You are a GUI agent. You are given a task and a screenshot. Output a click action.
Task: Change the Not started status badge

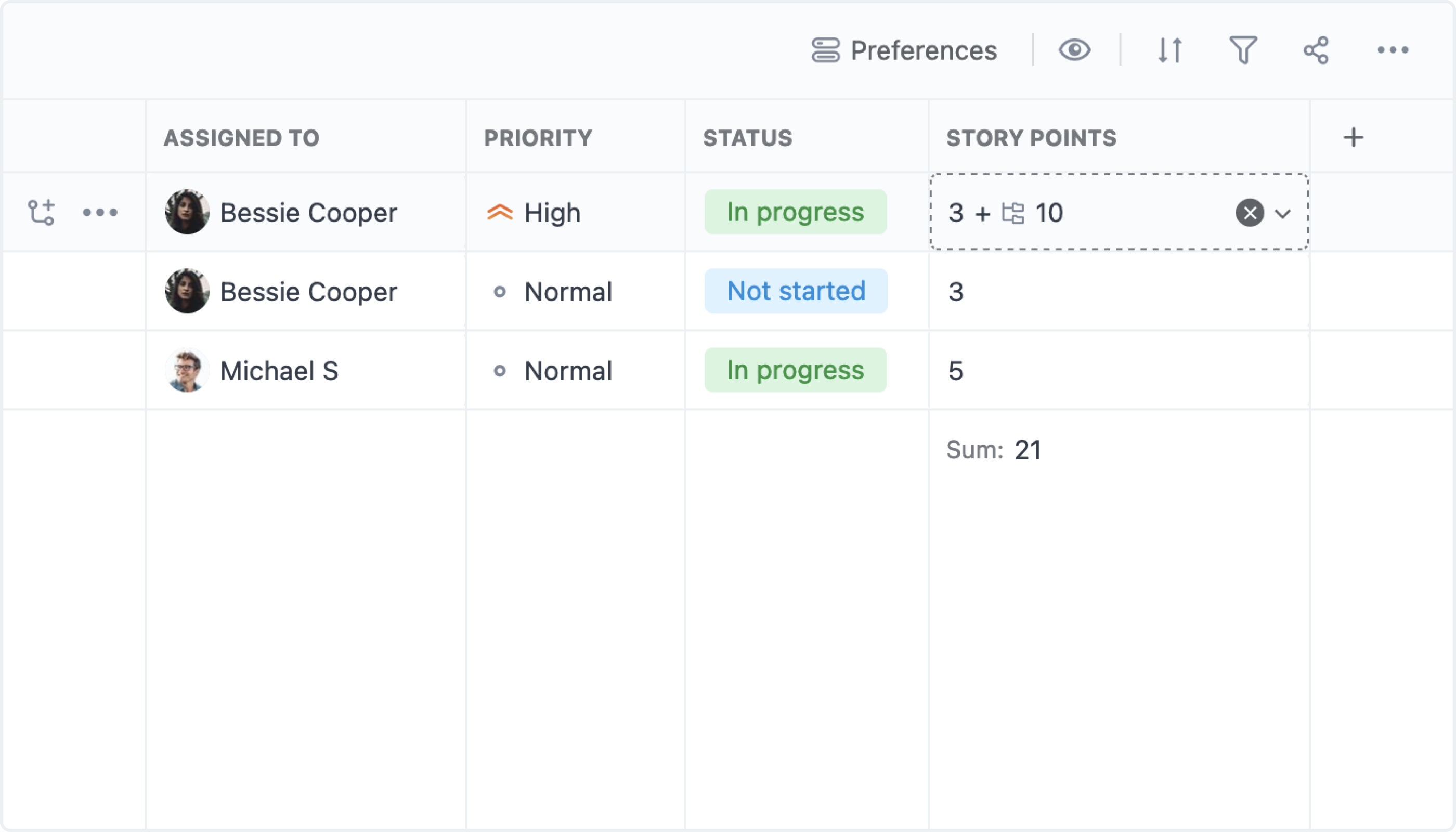point(796,291)
